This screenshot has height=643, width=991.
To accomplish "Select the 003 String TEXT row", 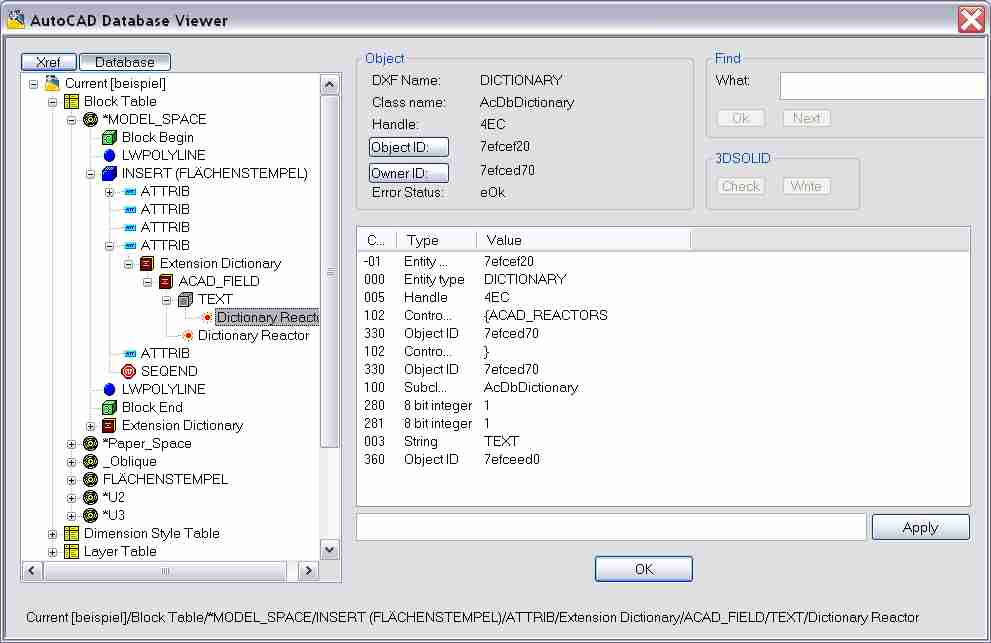I will [663, 441].
